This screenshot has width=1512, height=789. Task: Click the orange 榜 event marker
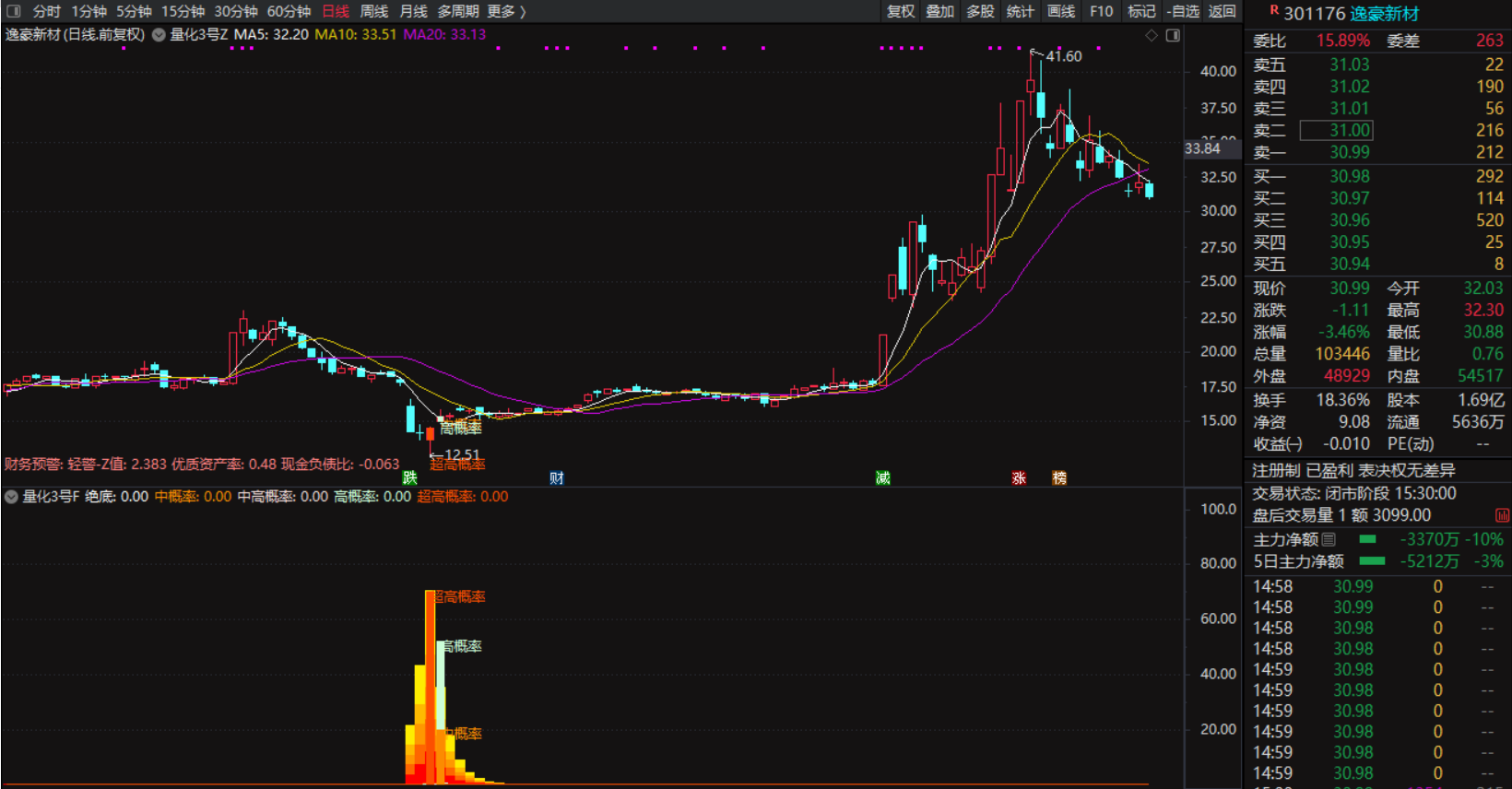[1059, 477]
